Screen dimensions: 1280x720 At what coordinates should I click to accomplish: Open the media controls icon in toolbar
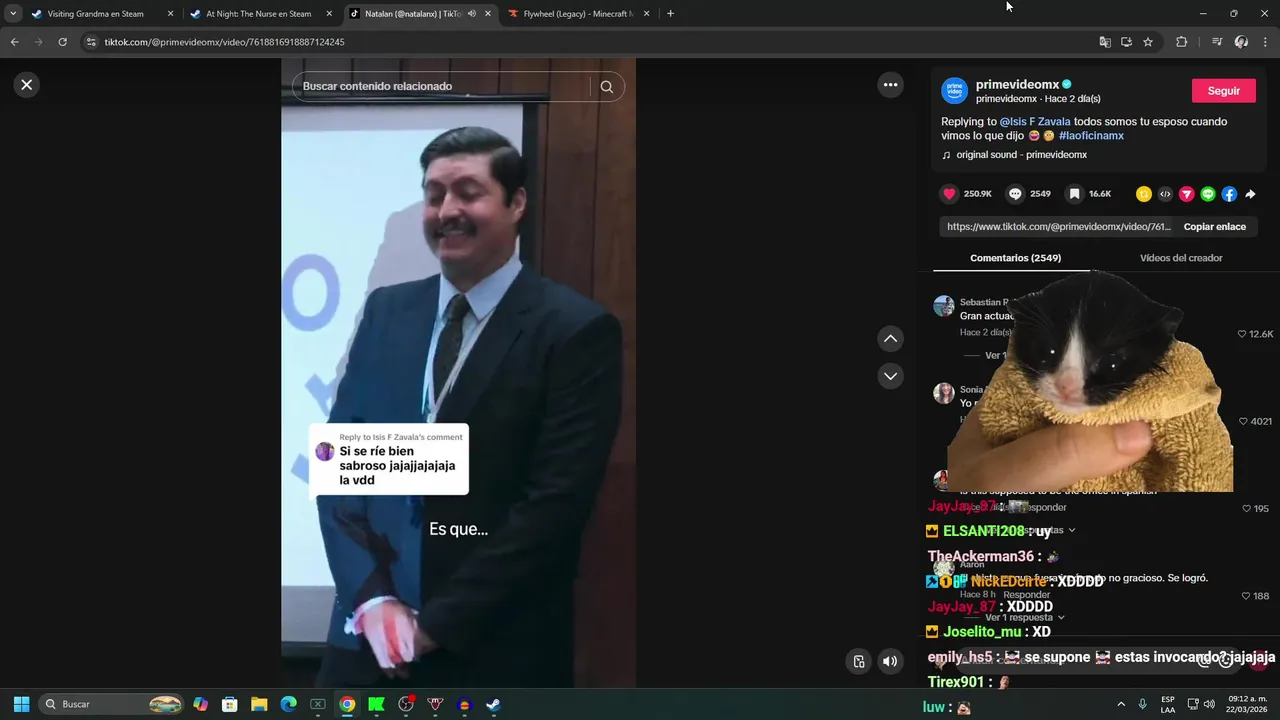(x=1217, y=42)
